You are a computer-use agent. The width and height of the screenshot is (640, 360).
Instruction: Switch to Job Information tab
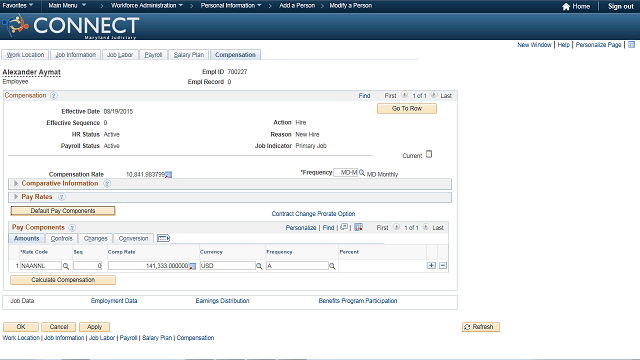pyautogui.click(x=76, y=55)
